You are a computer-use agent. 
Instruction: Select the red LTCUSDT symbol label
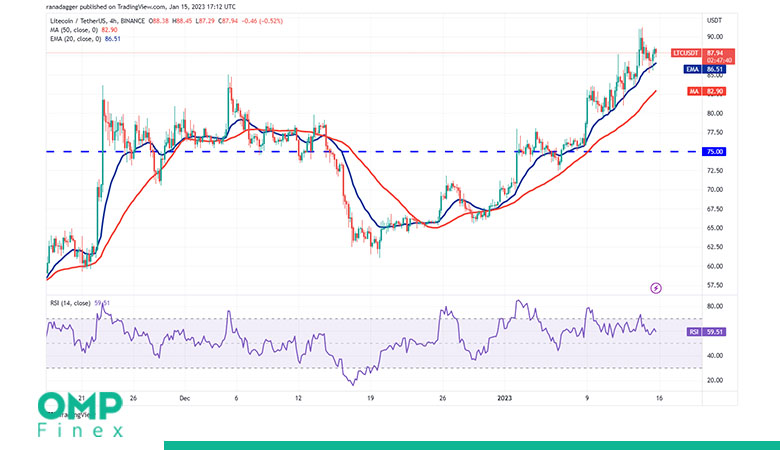coord(686,53)
